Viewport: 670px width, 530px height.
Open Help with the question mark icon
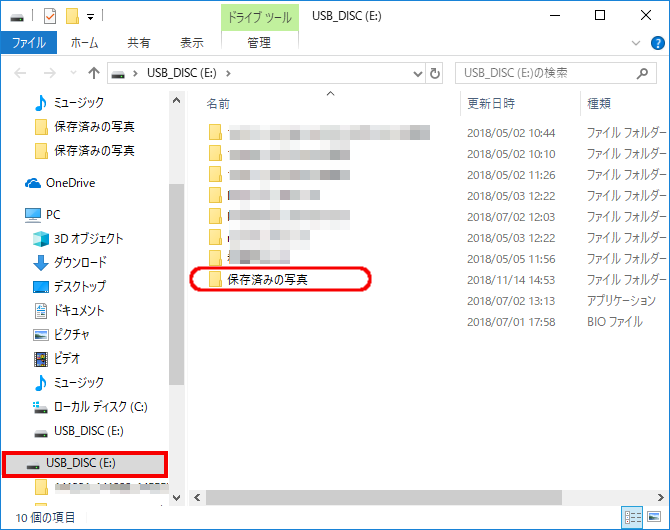click(x=657, y=43)
